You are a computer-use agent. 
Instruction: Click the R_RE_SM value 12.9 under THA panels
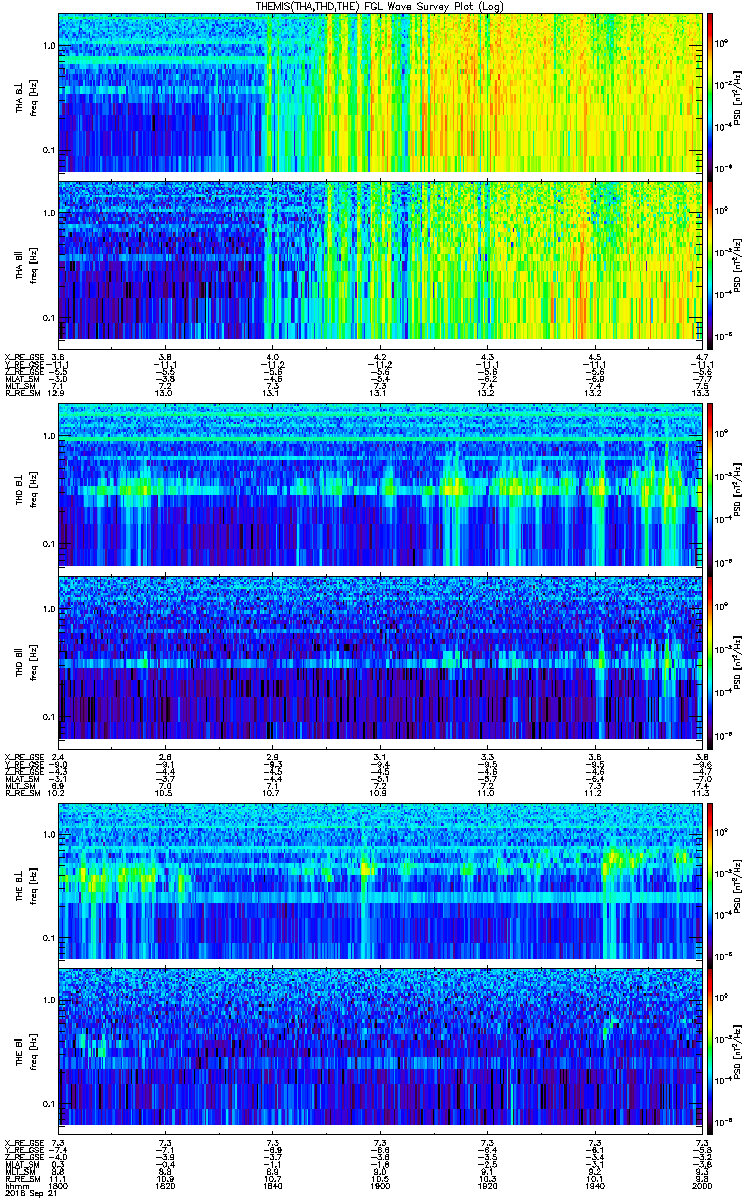58,394
